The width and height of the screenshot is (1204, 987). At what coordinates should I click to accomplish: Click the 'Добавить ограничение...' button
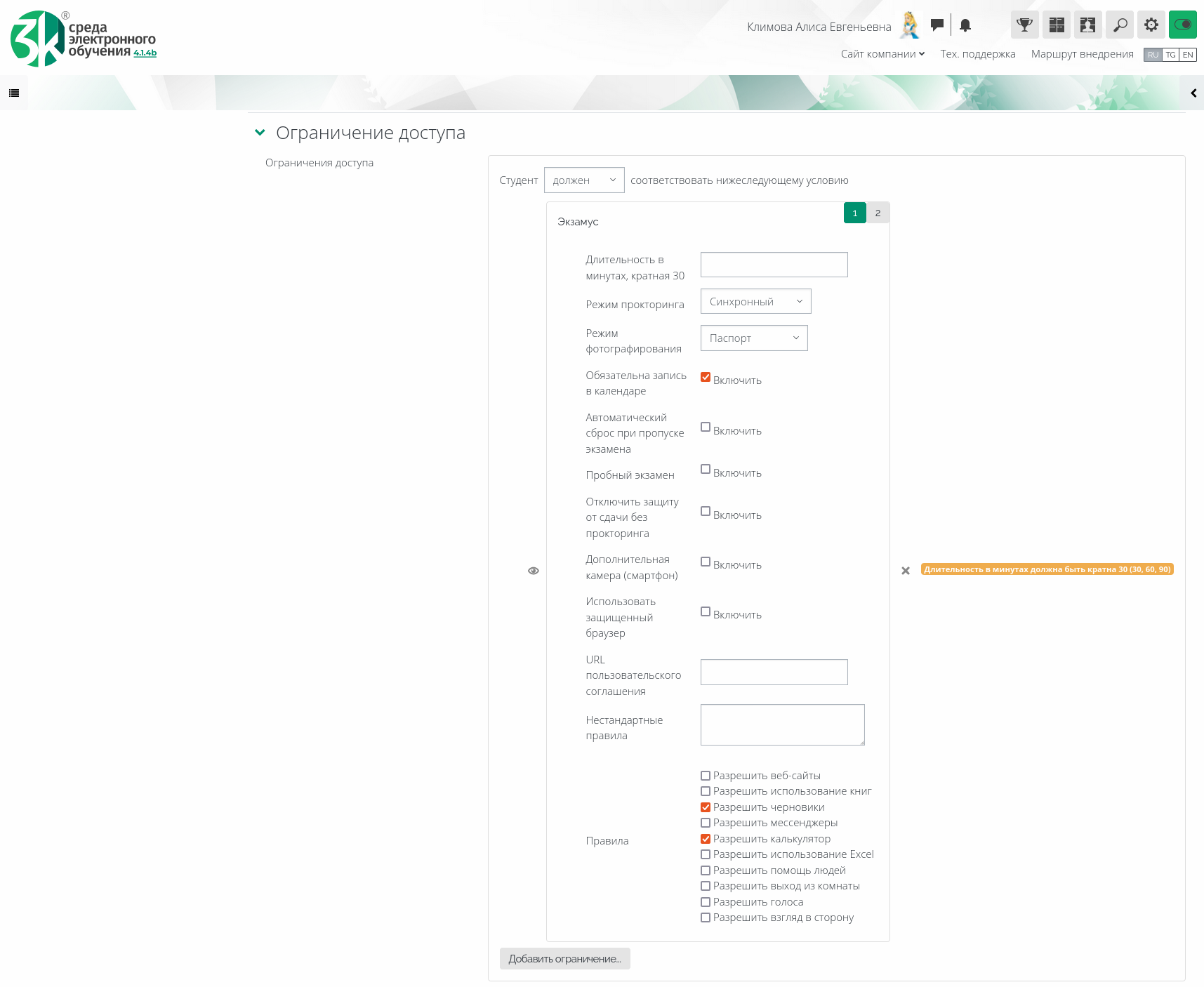coord(564,959)
